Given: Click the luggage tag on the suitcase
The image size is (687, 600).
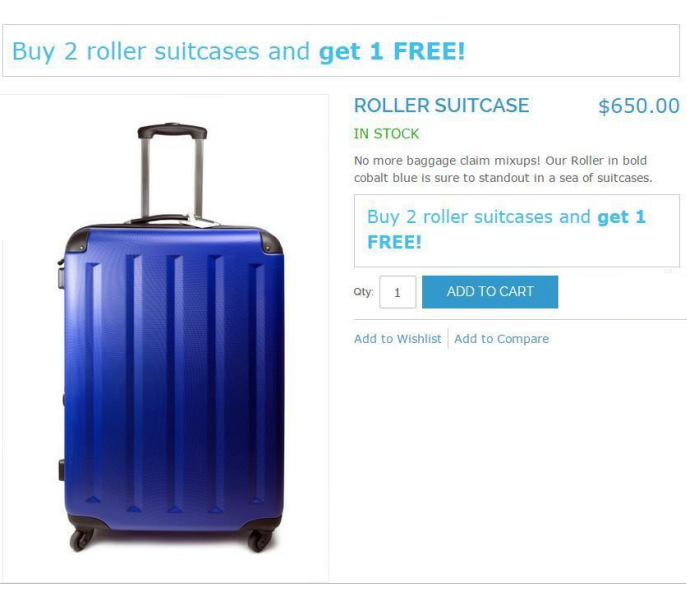Looking at the screenshot, I should 205,221.
